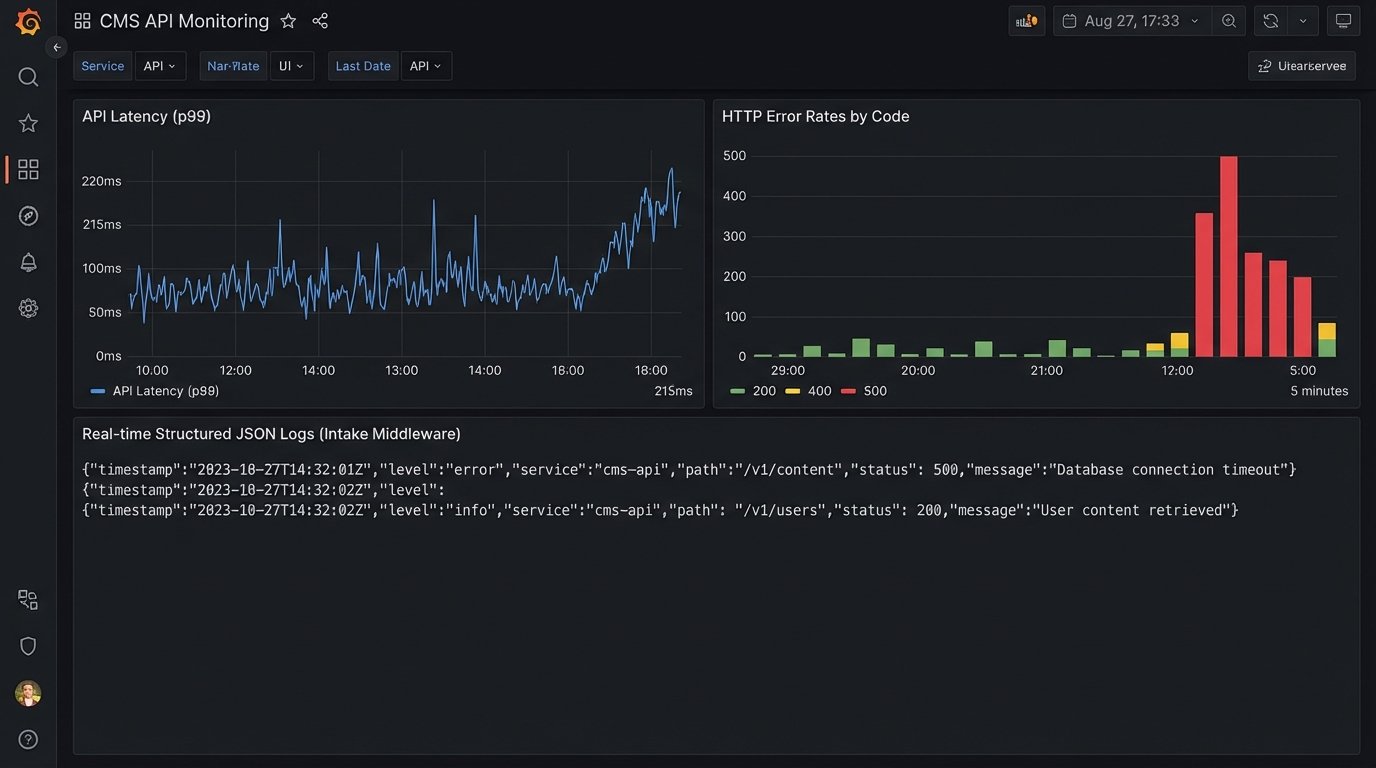
Task: Open the zoom out time range magnifier
Action: pyautogui.click(x=1229, y=20)
